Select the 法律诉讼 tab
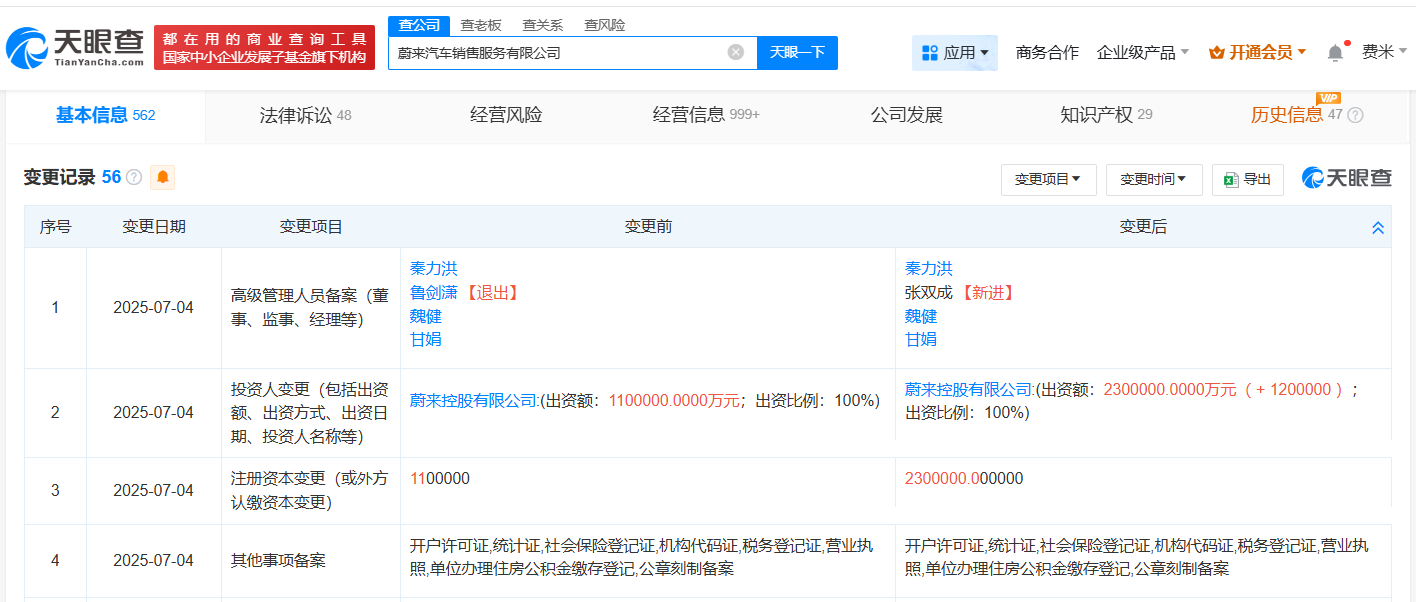 tap(305, 115)
